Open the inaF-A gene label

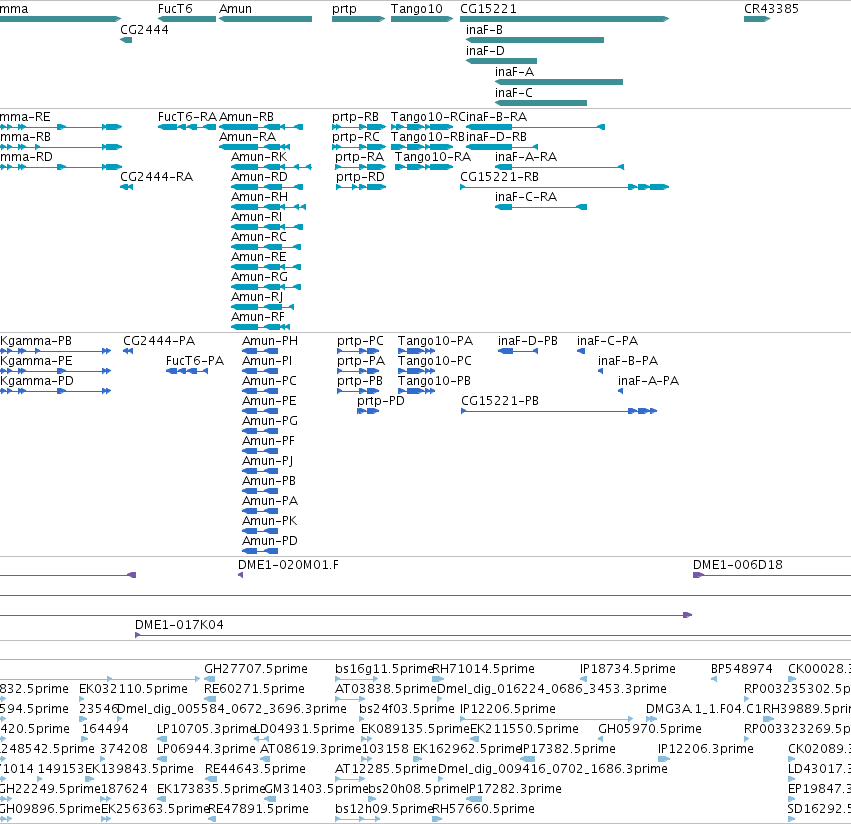(515, 72)
